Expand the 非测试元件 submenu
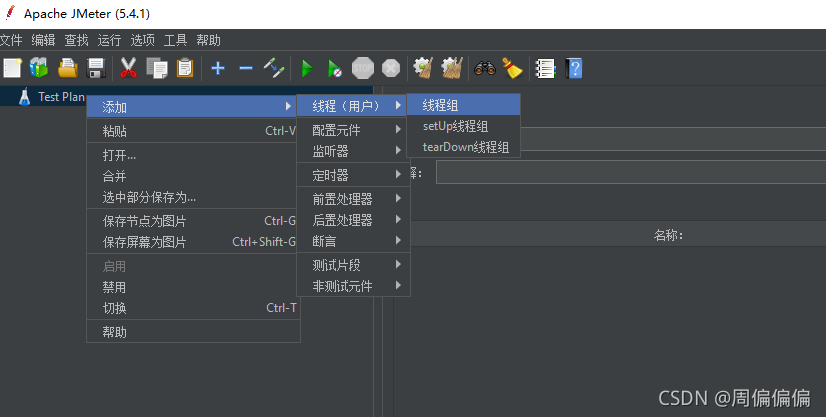This screenshot has width=826, height=417. [x=353, y=286]
